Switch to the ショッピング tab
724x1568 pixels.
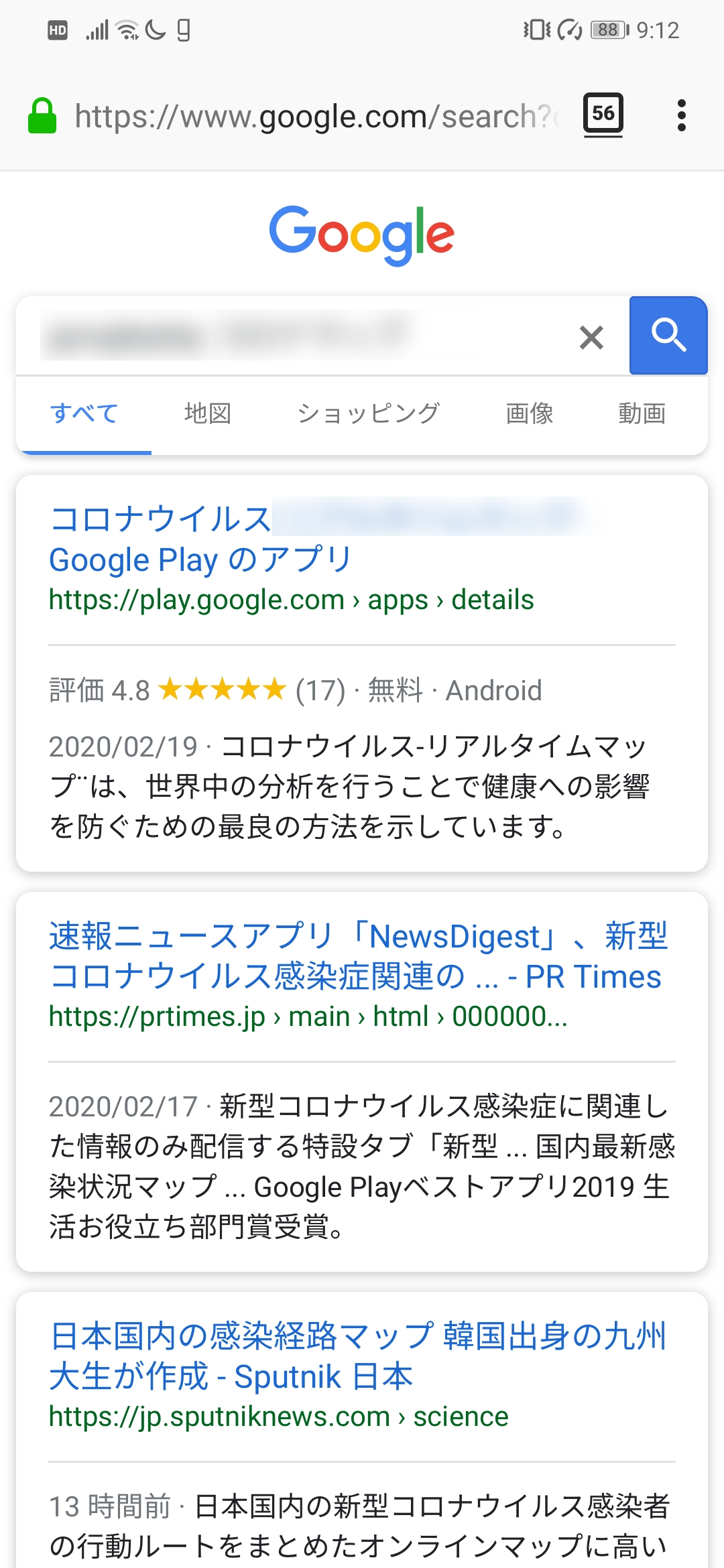tap(368, 413)
